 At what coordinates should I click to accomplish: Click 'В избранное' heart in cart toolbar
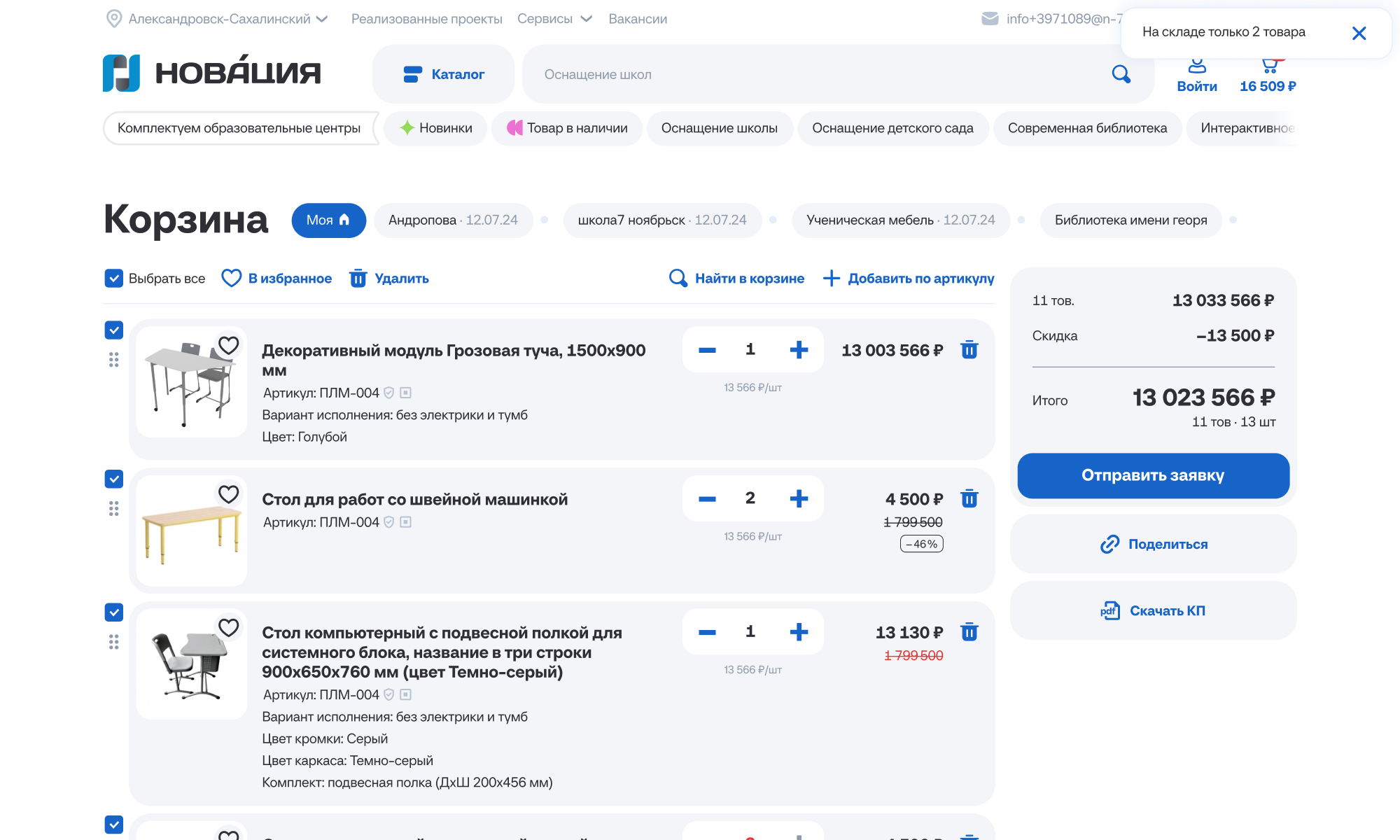pyautogui.click(x=231, y=279)
